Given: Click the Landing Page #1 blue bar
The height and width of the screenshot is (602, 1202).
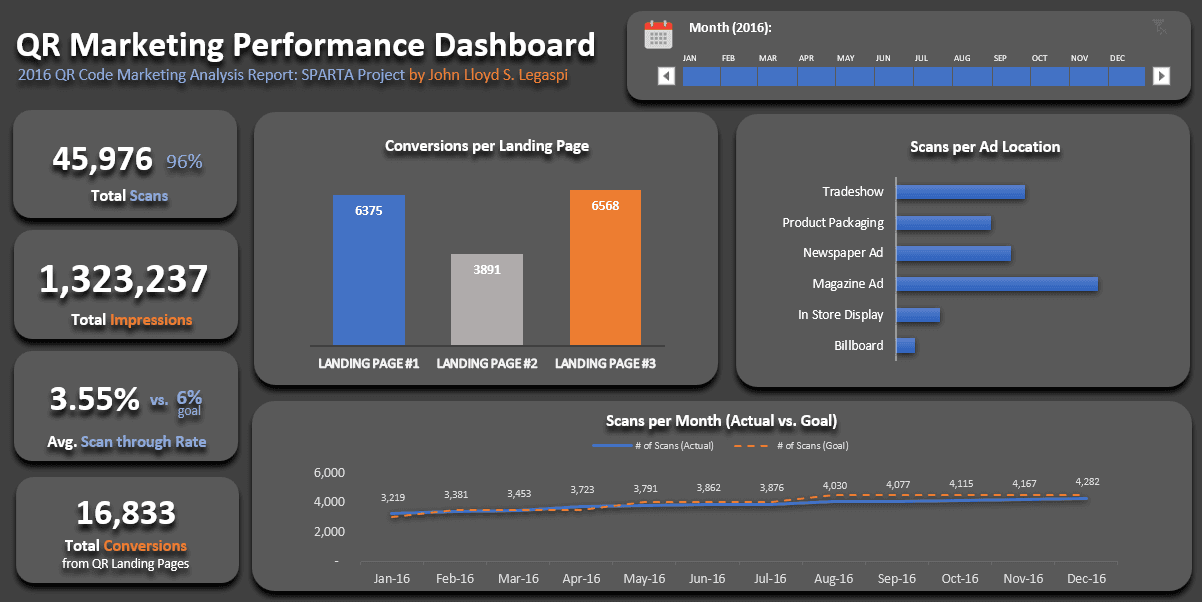Looking at the screenshot, I should (369, 270).
